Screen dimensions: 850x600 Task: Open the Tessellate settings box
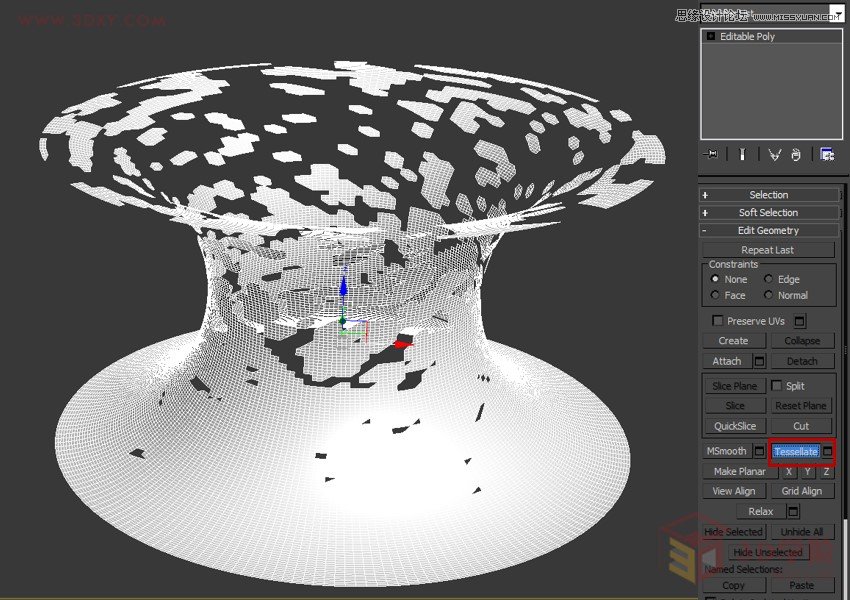[x=827, y=451]
